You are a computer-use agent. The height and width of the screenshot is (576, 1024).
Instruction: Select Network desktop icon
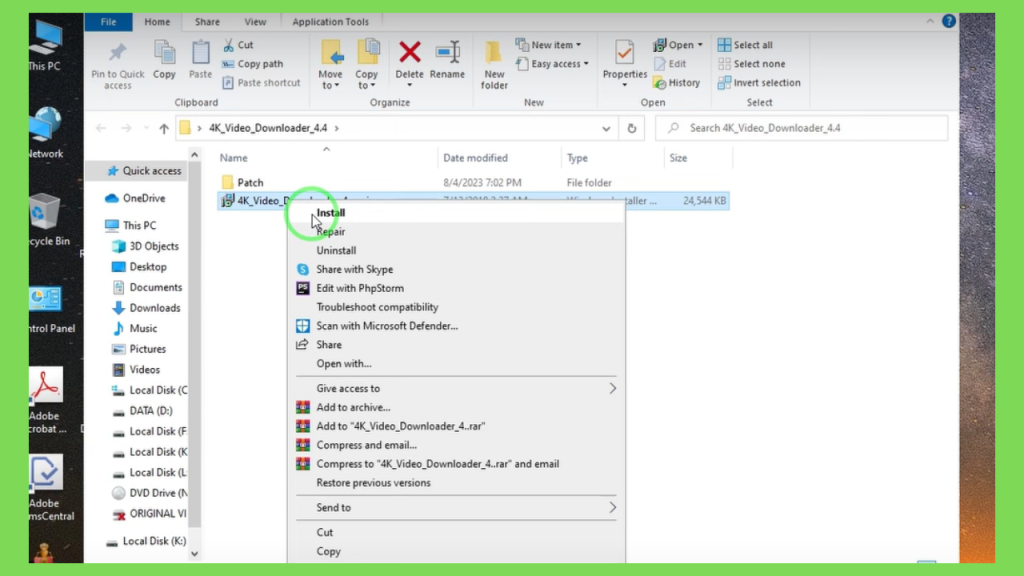click(x=45, y=133)
